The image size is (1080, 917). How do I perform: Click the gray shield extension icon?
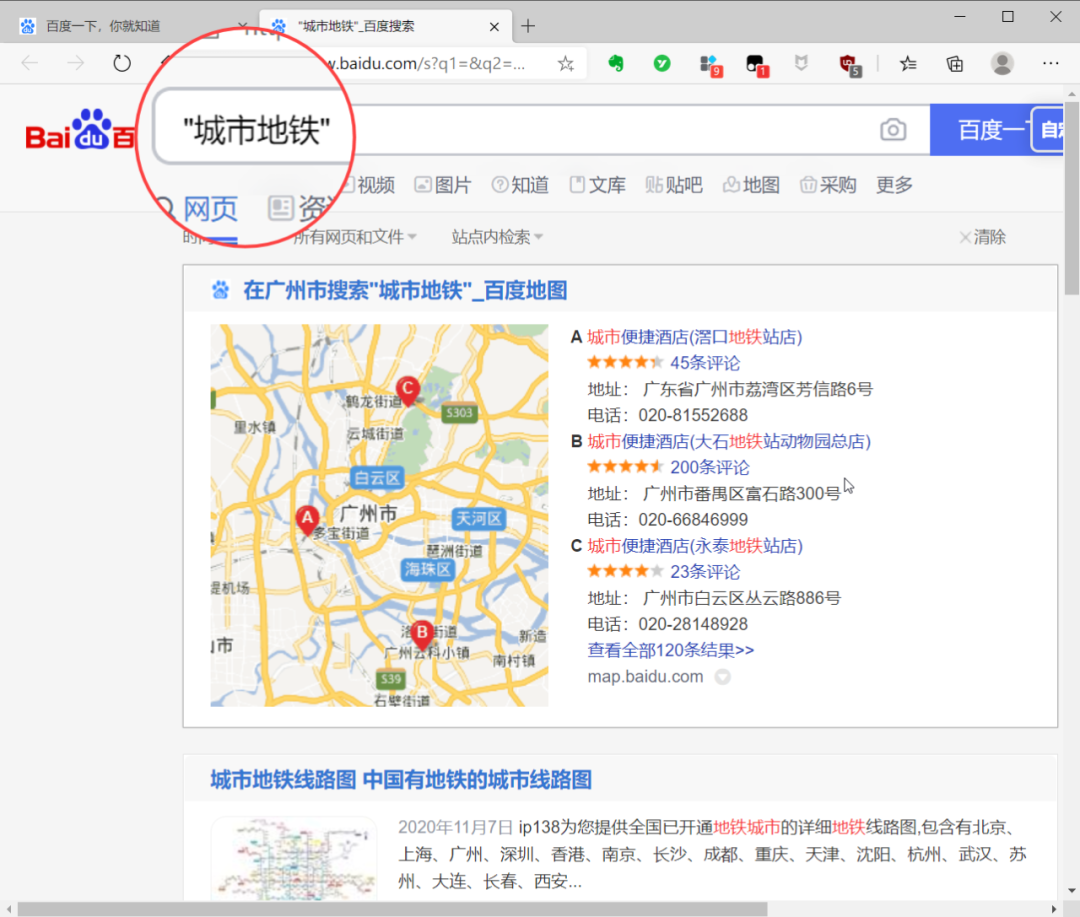coord(801,64)
